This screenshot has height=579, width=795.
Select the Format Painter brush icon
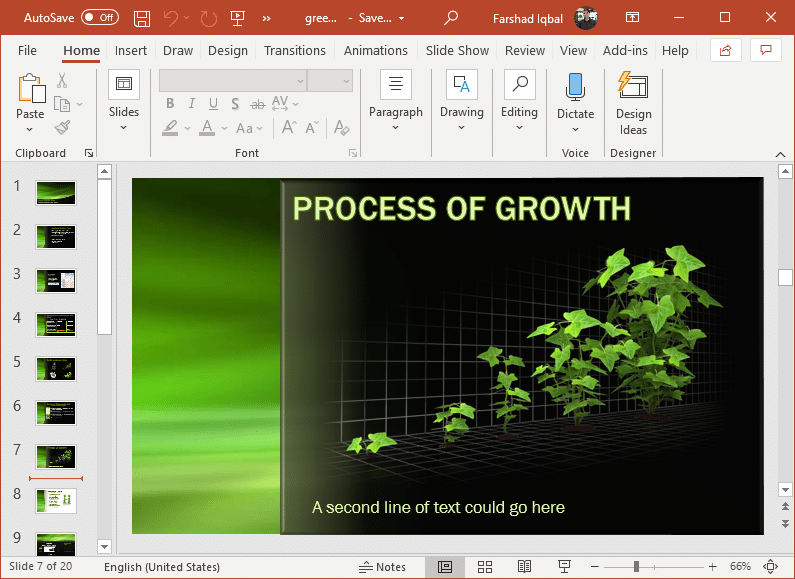pyautogui.click(x=62, y=127)
